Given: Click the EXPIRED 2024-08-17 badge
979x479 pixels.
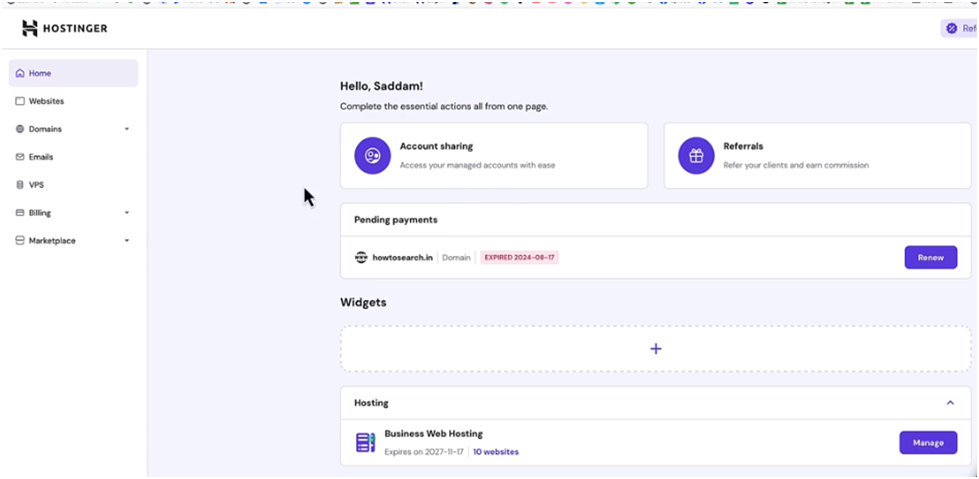Looking at the screenshot, I should click(x=519, y=257).
